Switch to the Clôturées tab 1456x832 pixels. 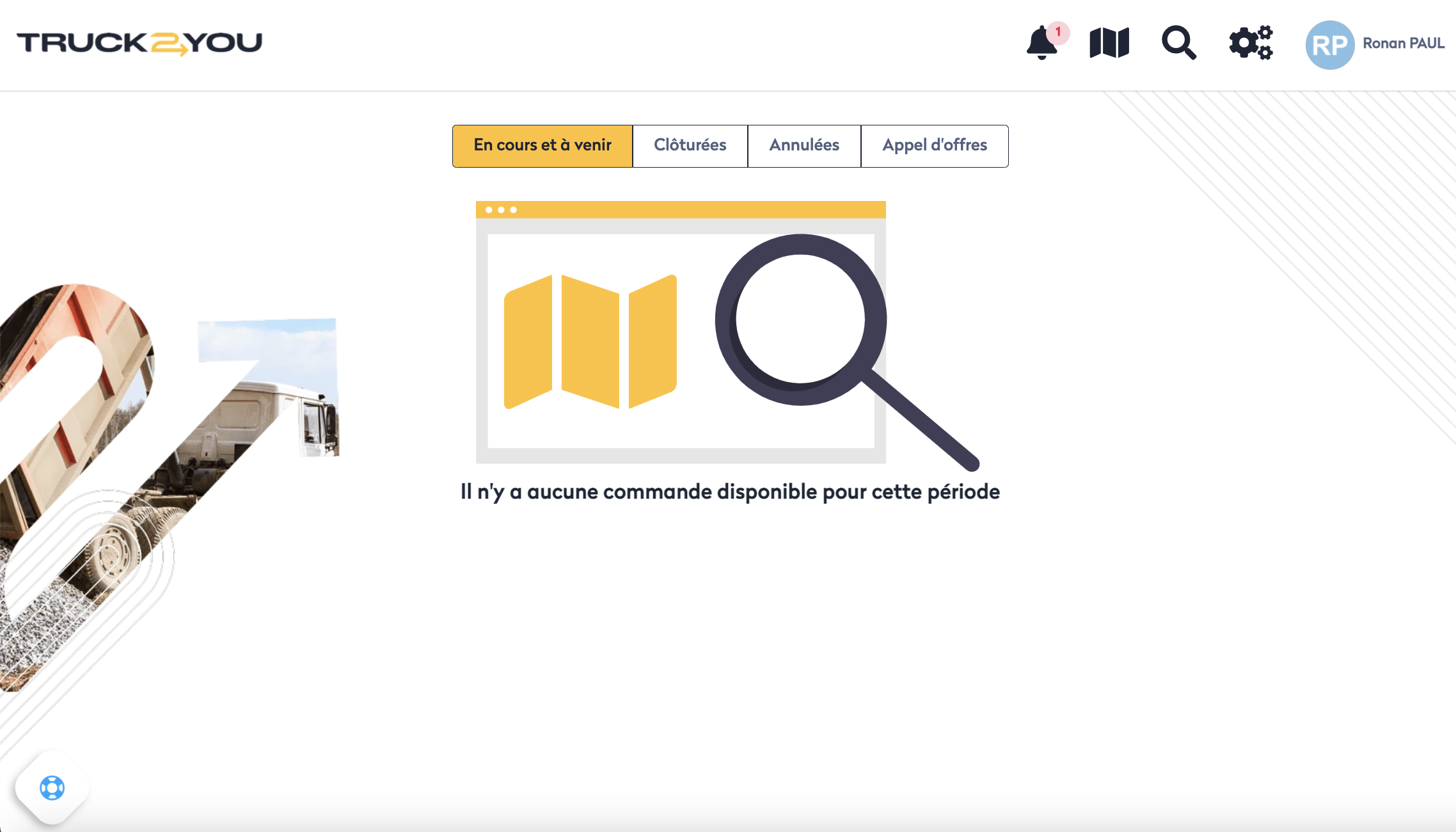tap(690, 146)
